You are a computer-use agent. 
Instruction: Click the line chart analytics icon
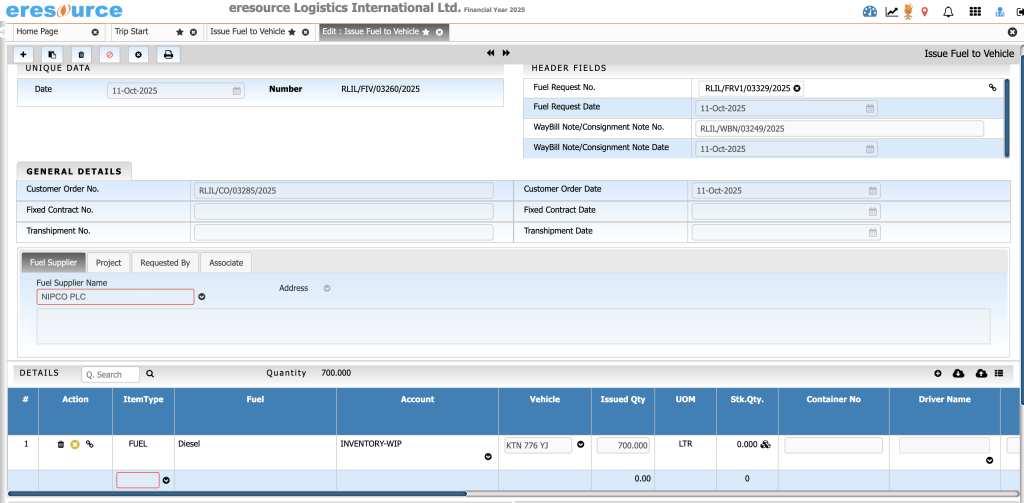click(891, 12)
